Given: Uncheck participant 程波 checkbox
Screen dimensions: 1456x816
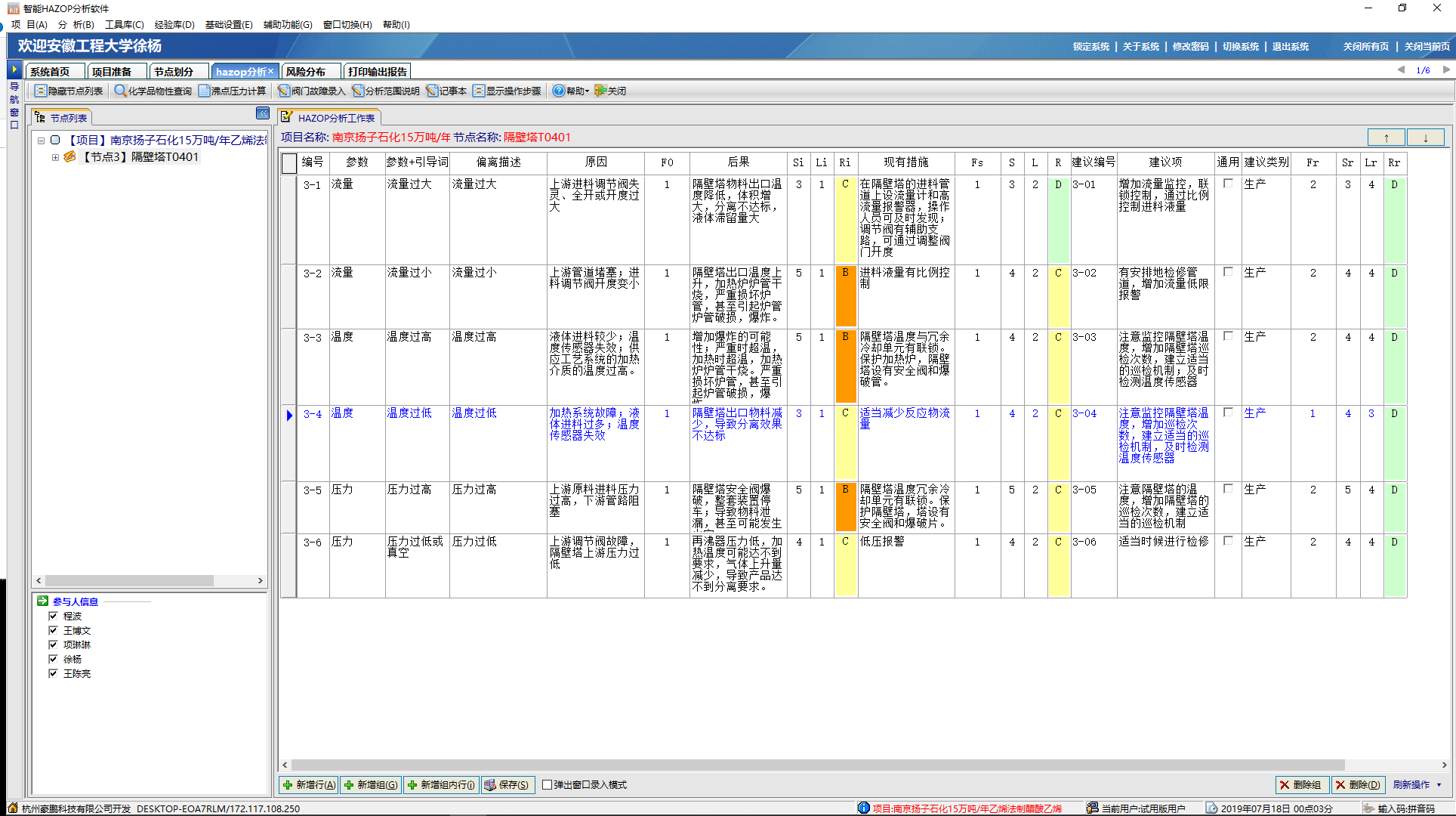Looking at the screenshot, I should pyautogui.click(x=53, y=616).
